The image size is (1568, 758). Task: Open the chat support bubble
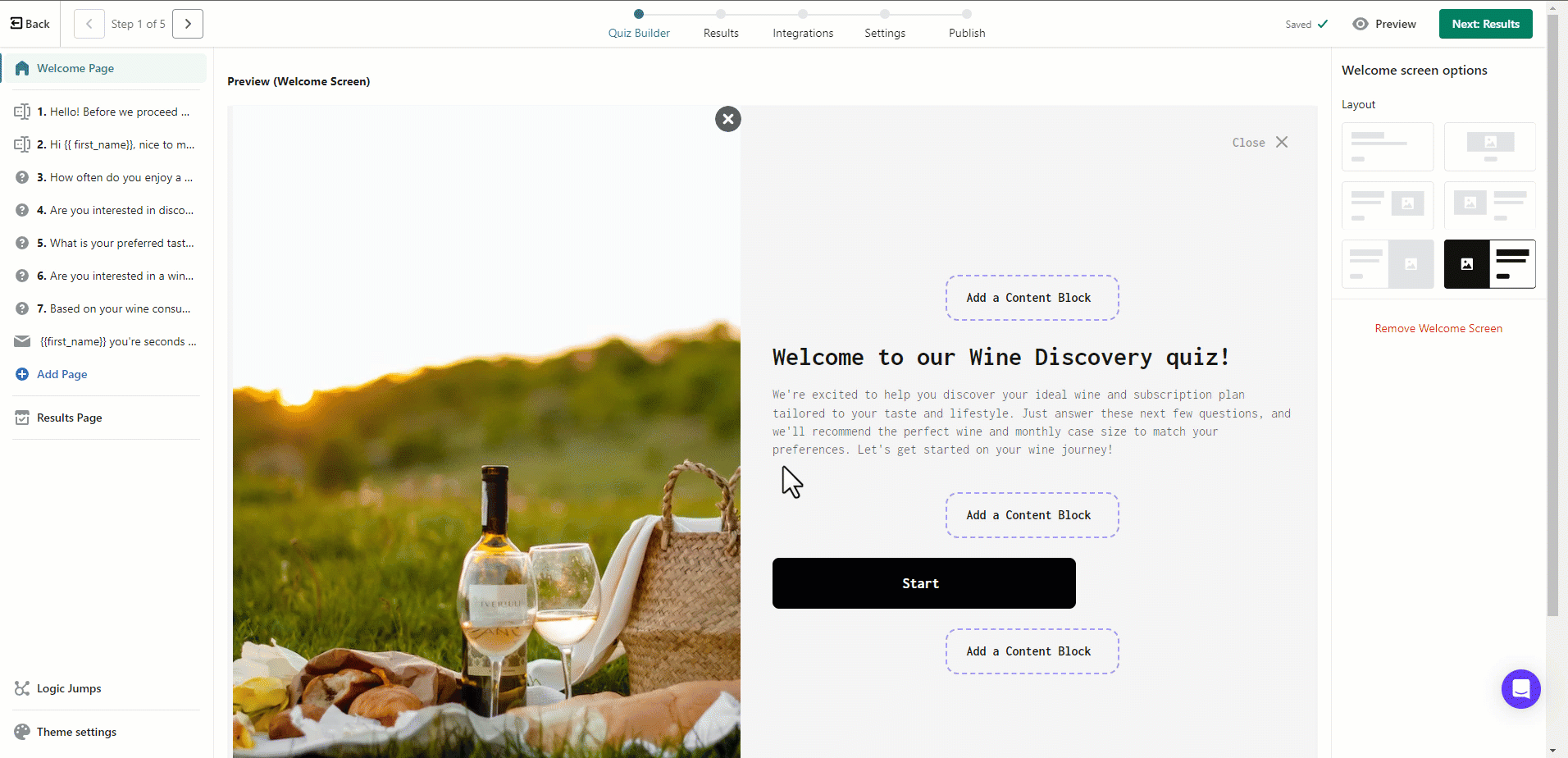[1520, 689]
